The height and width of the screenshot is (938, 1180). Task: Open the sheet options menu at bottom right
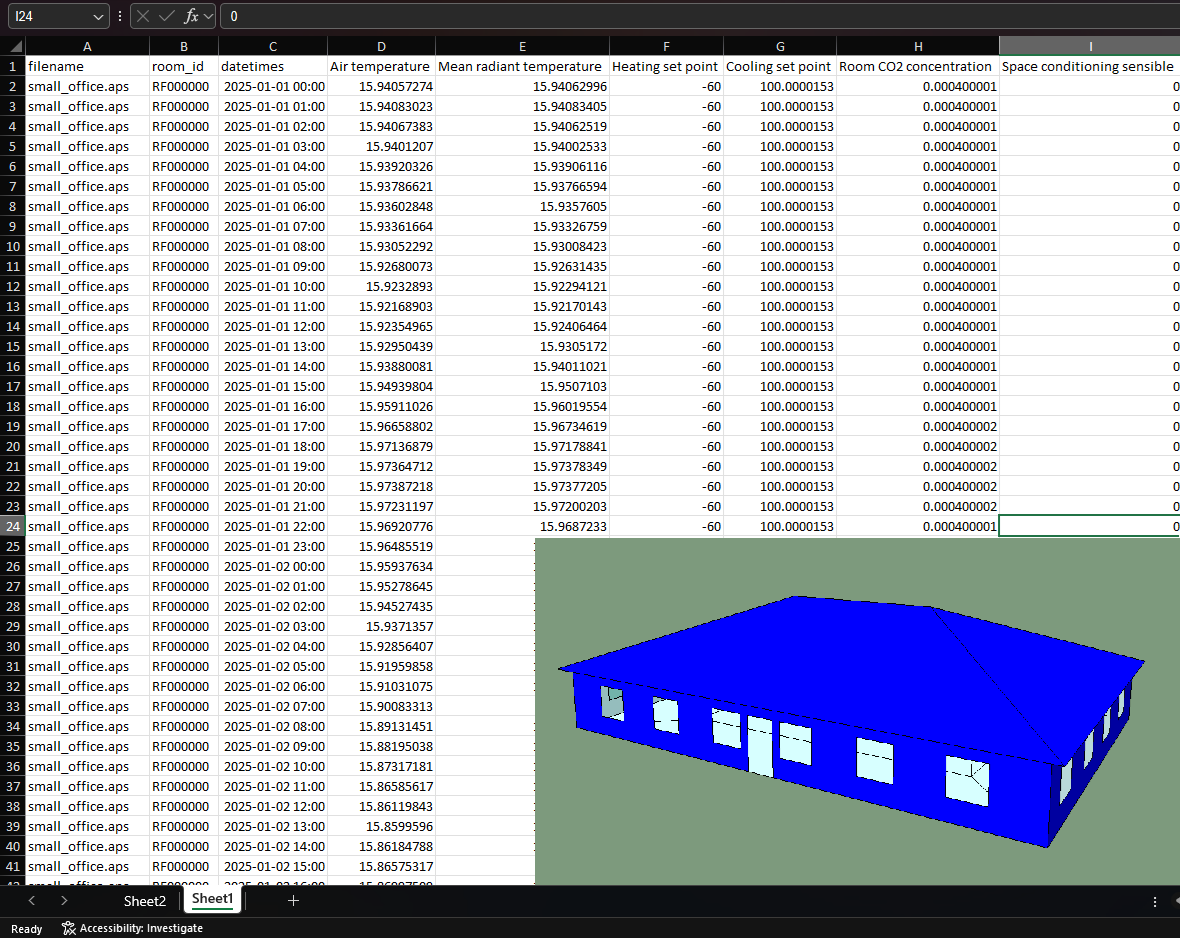(x=1157, y=901)
